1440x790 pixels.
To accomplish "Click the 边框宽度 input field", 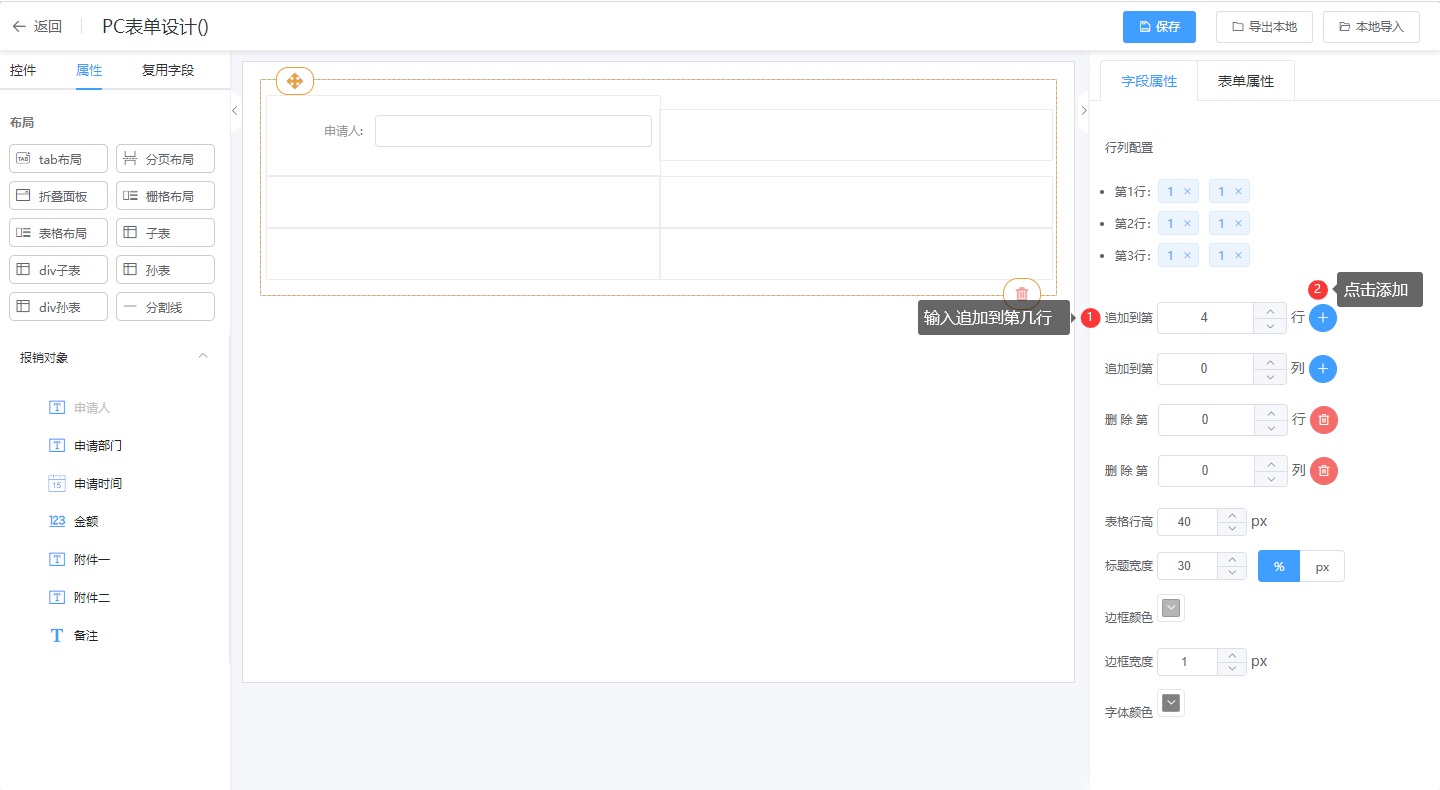I will 1187,662.
